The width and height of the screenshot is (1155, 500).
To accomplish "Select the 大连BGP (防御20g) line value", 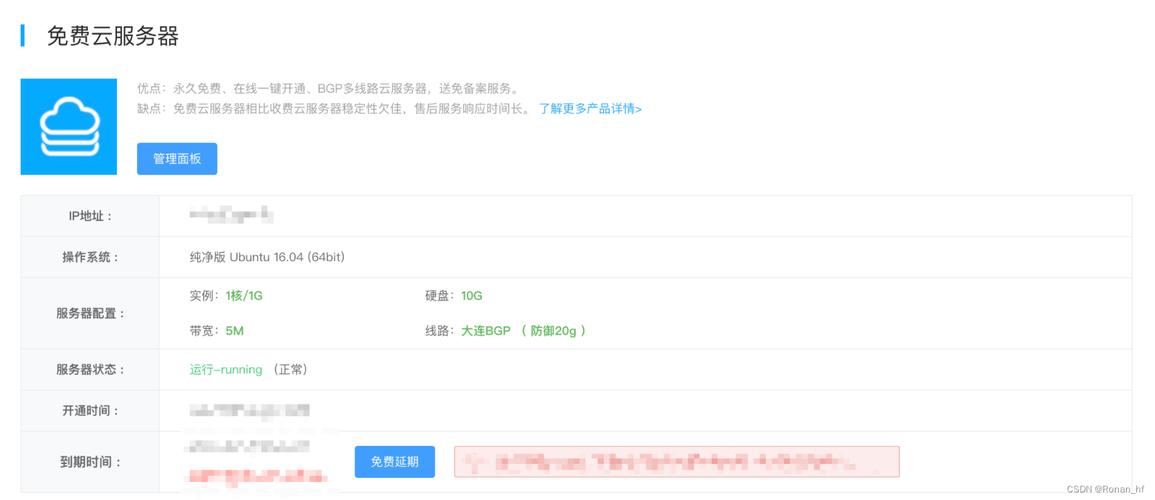I will [x=524, y=331].
